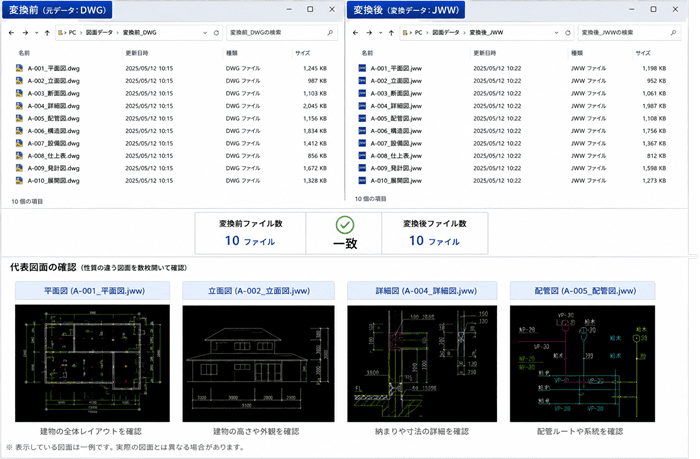The width and height of the screenshot is (700, 459).
Task: Select the A-004_詳細図.jww file name
Action: click(x=396, y=106)
